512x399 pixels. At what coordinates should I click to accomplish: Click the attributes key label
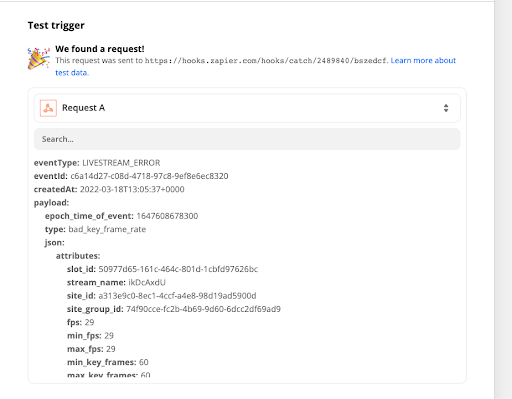click(78, 256)
